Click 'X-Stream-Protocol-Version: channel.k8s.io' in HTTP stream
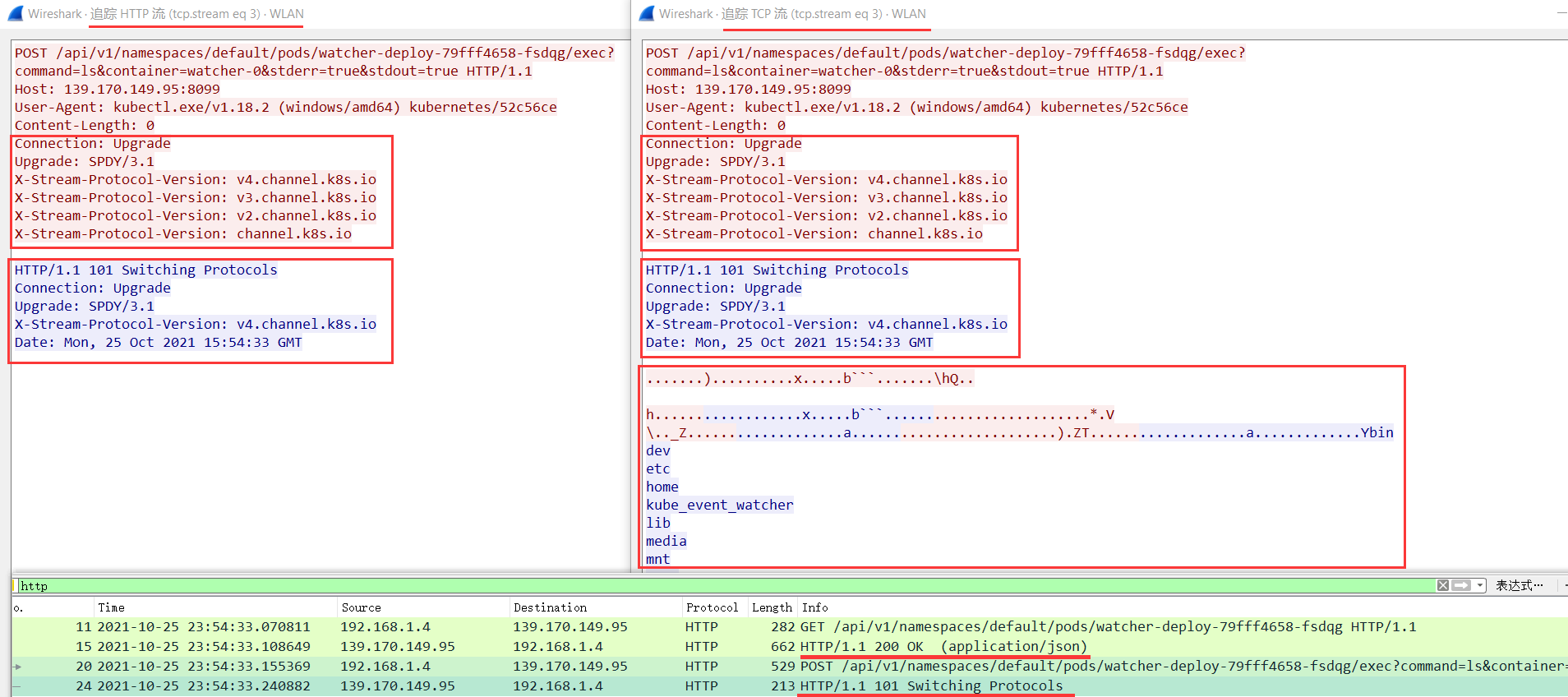Screen dimensions: 1568x697 182,233
